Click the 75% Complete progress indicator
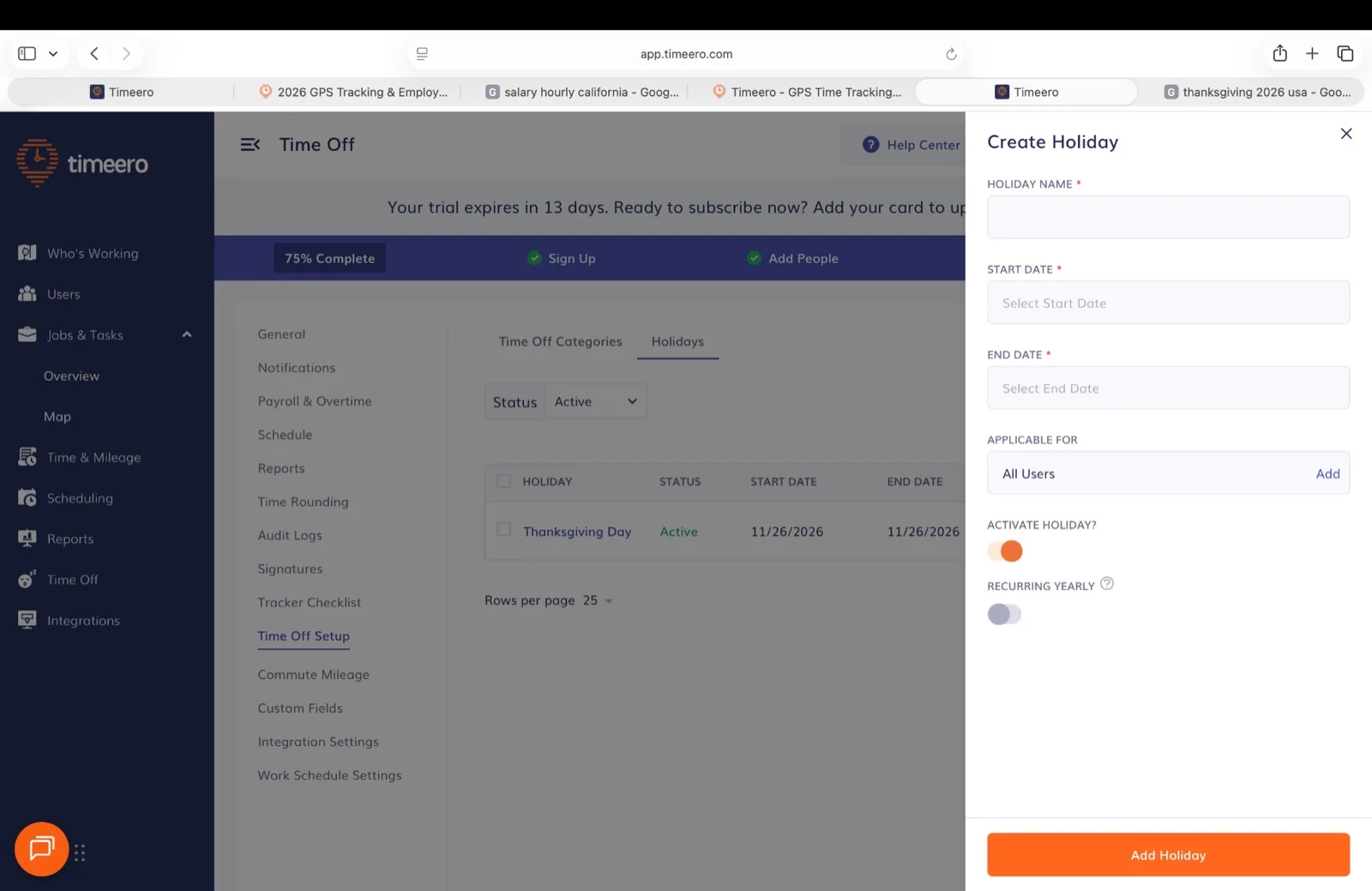The width and height of the screenshot is (1372, 891). pos(329,258)
